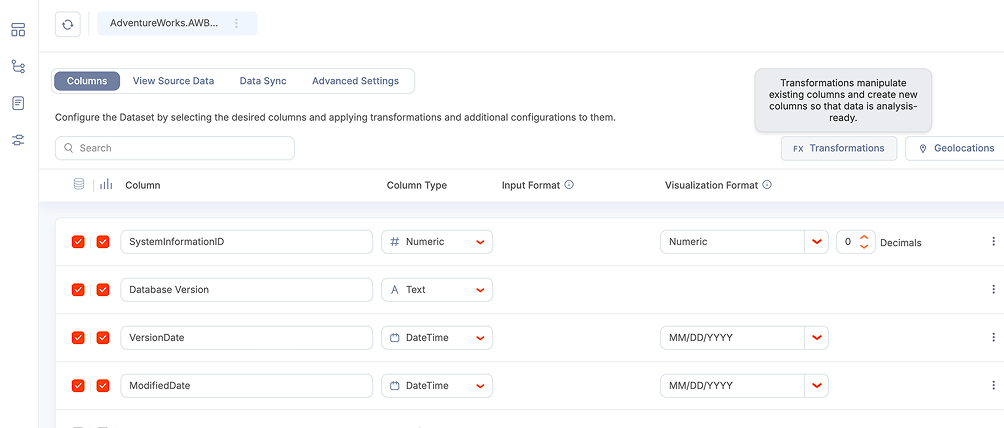This screenshot has height=428, width=1004.
Task: Open the dashboard grid icon in sidebar
Action: pos(18,30)
